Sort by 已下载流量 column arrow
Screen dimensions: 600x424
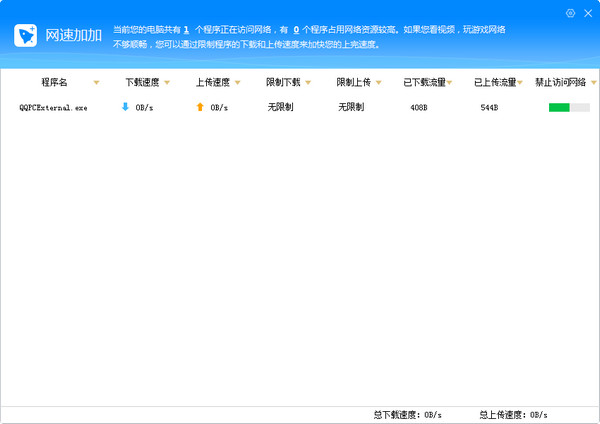pyautogui.click(x=449, y=82)
